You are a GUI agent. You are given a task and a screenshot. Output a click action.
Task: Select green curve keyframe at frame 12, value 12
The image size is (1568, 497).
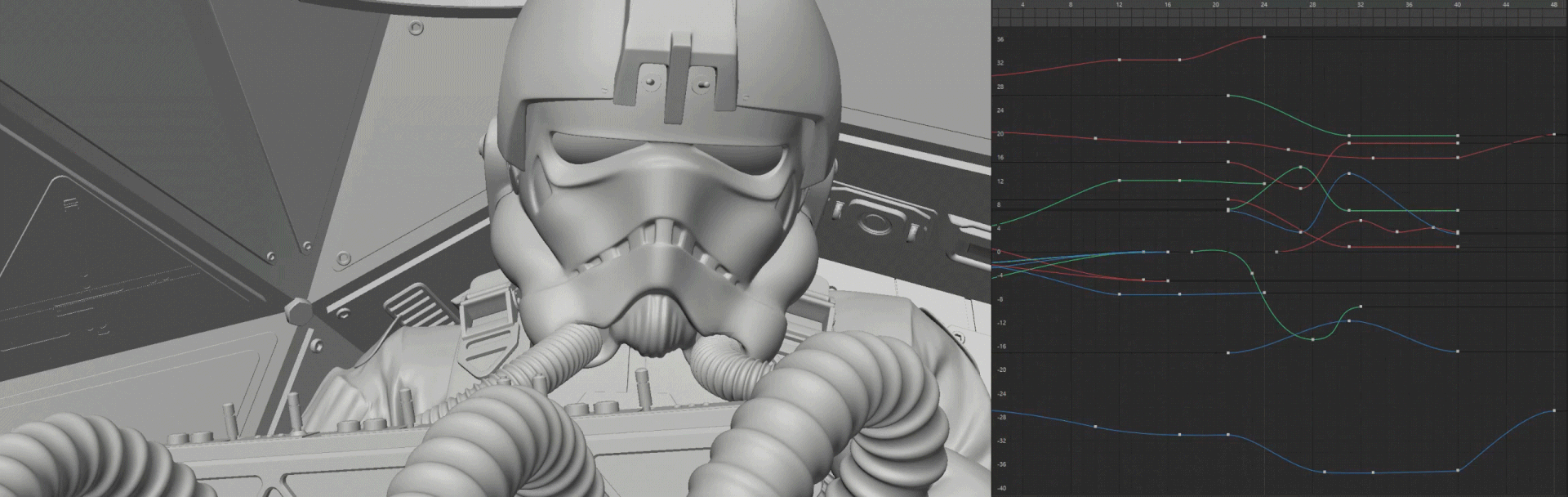(x=1119, y=180)
